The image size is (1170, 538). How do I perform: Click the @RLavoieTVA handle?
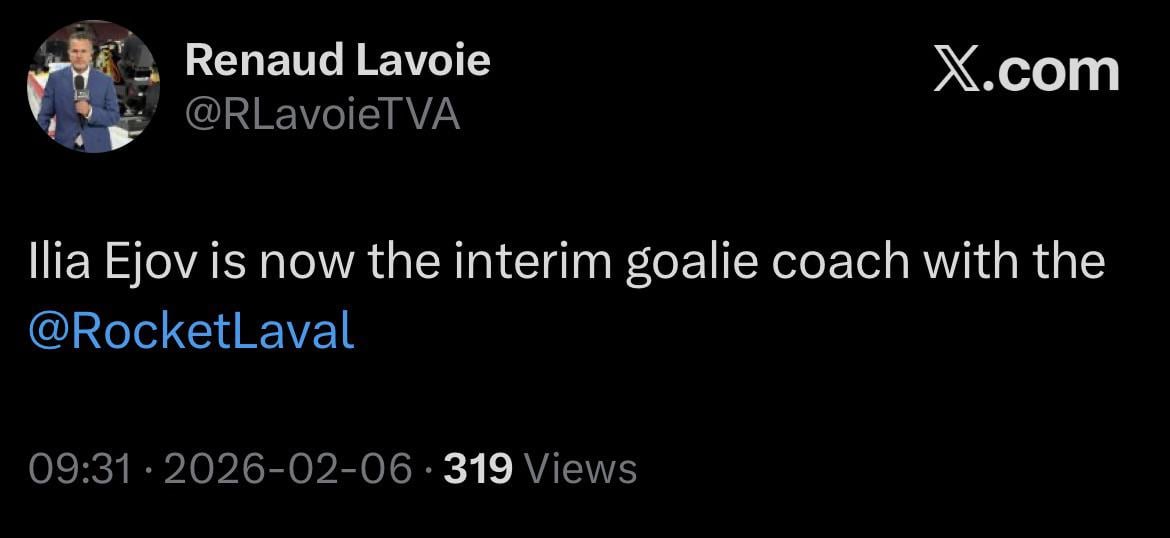click(x=322, y=115)
